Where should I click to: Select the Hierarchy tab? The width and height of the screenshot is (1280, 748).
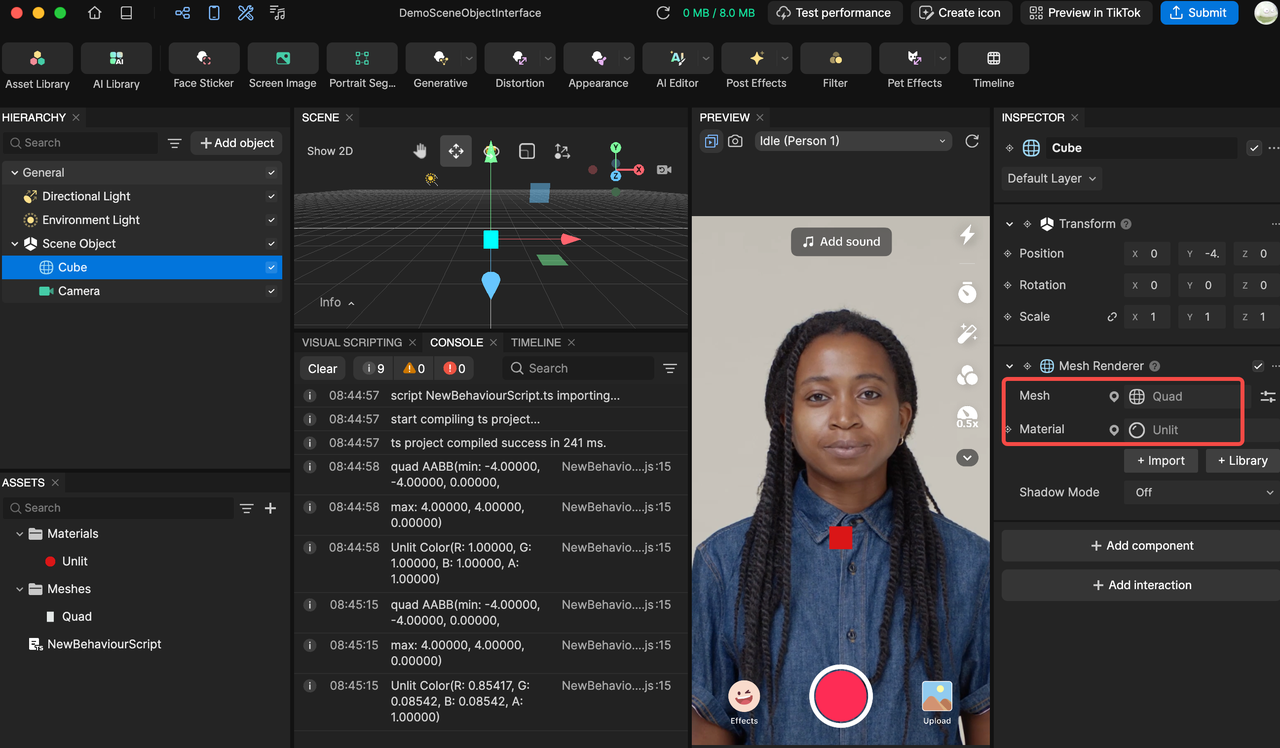click(34, 117)
